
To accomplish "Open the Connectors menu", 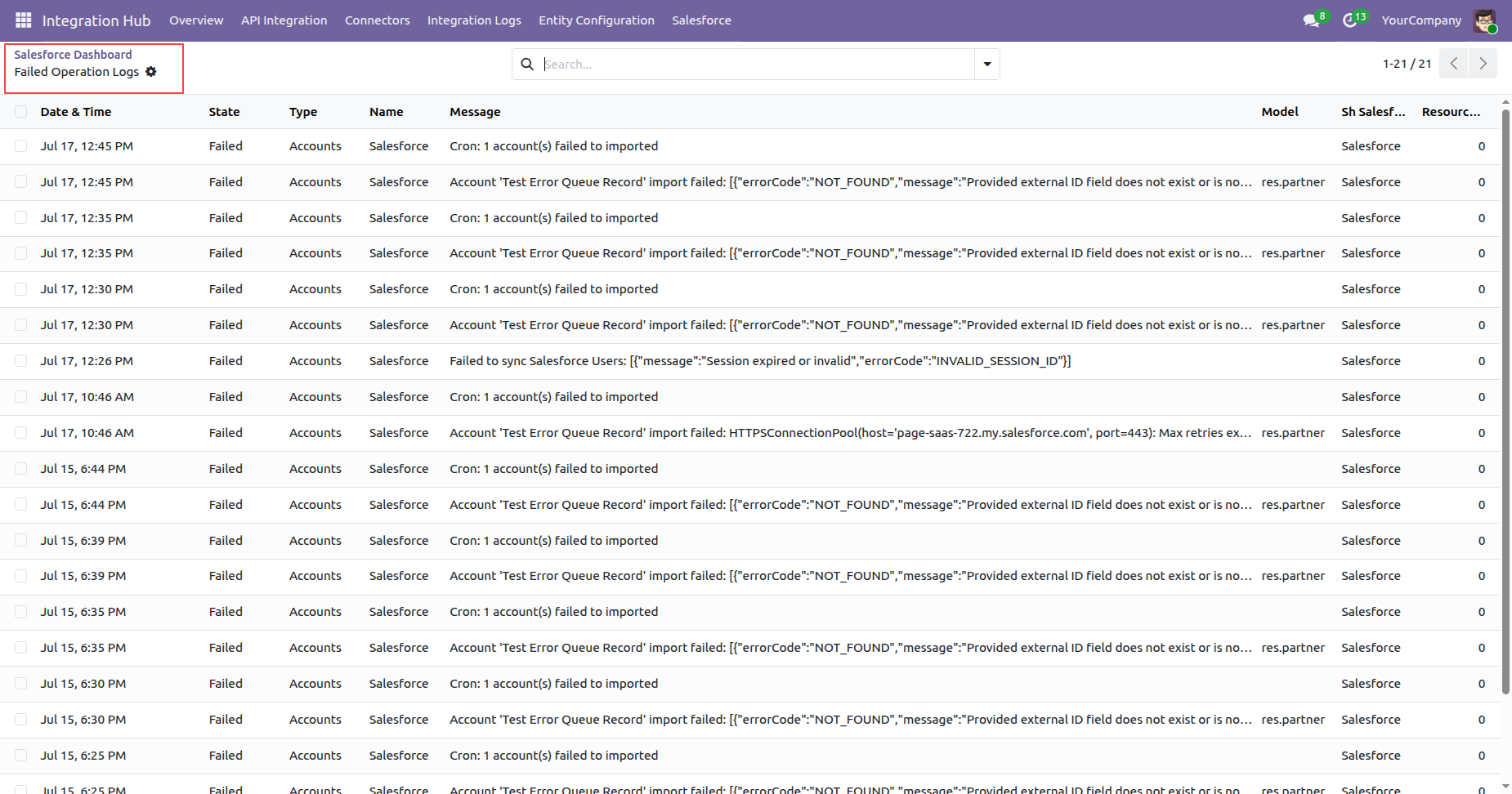I will 378,20.
